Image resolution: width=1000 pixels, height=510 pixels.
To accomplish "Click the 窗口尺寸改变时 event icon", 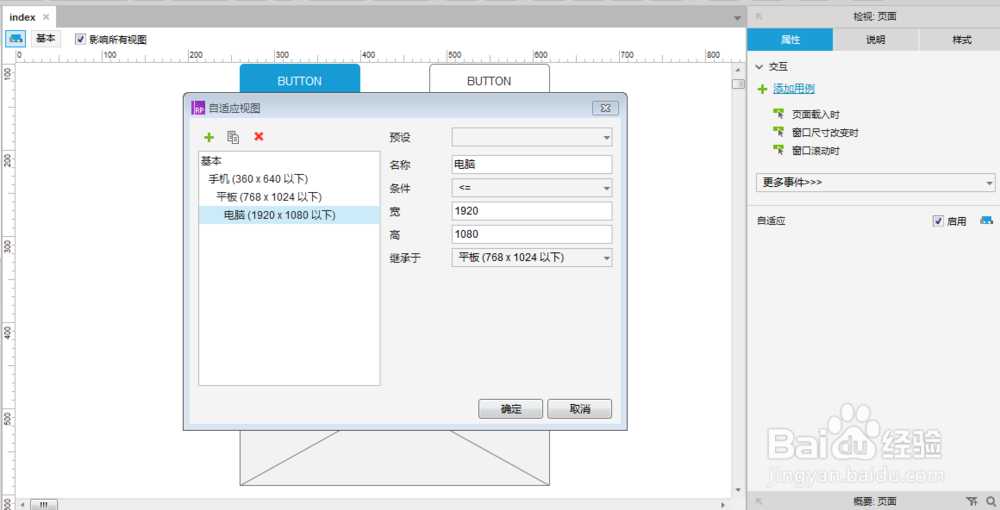I will pyautogui.click(x=779, y=132).
